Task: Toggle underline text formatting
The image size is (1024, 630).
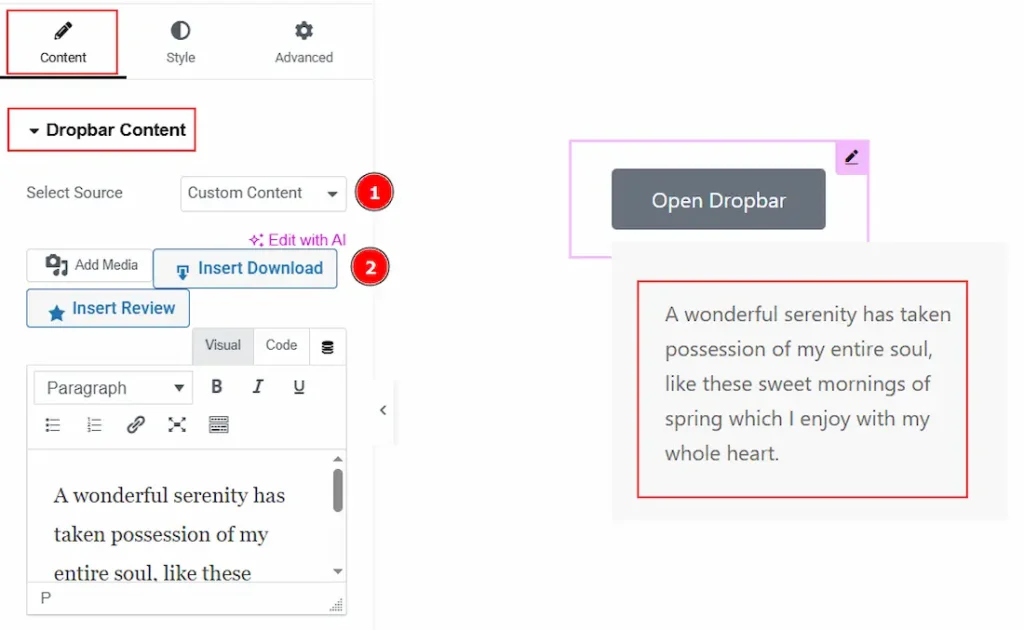Action: 297,386
